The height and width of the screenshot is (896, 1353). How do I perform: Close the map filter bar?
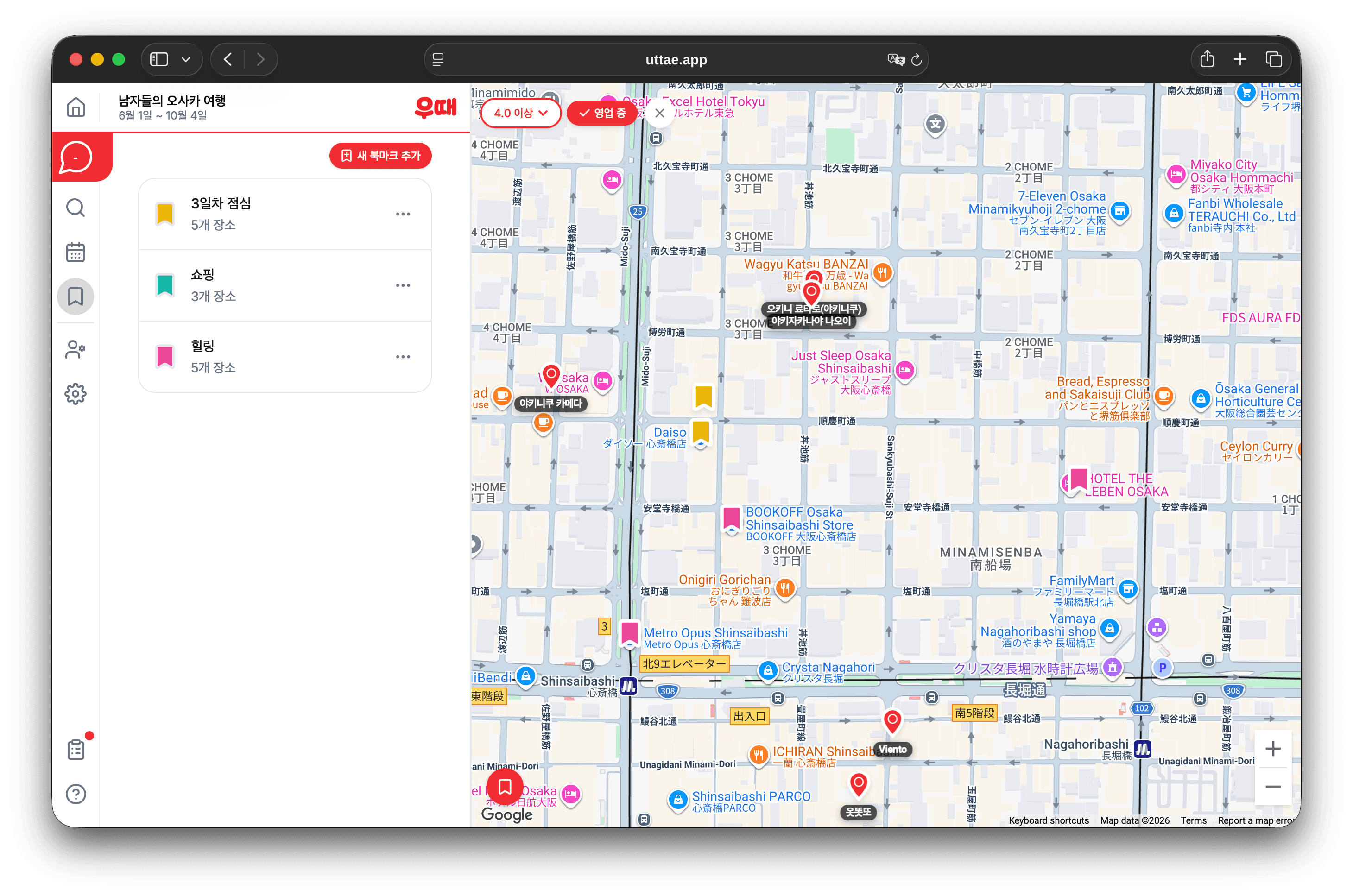click(x=659, y=113)
